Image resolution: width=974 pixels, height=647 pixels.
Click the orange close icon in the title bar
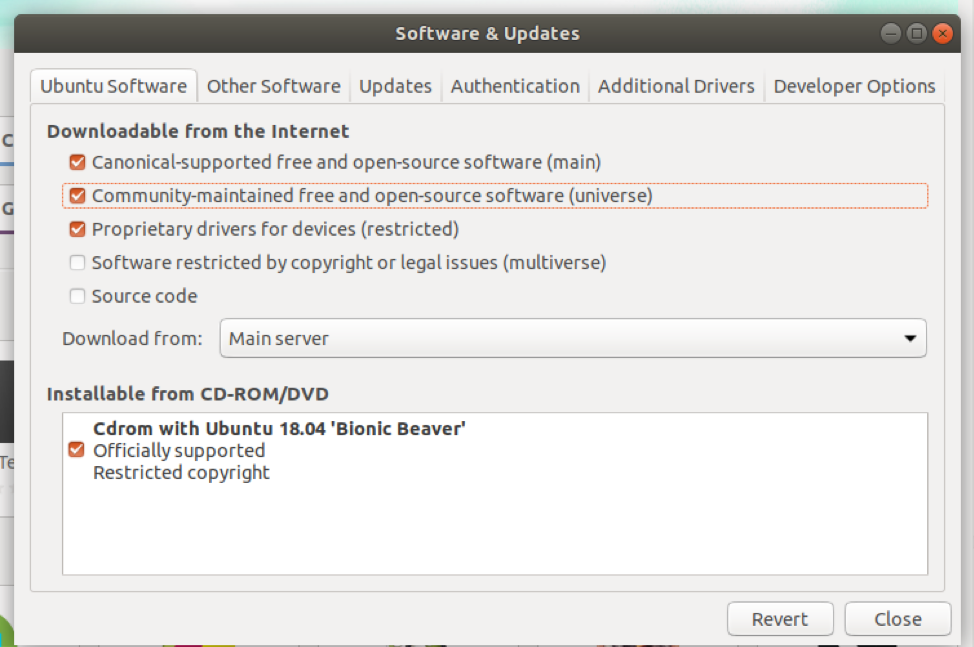pyautogui.click(x=942, y=34)
